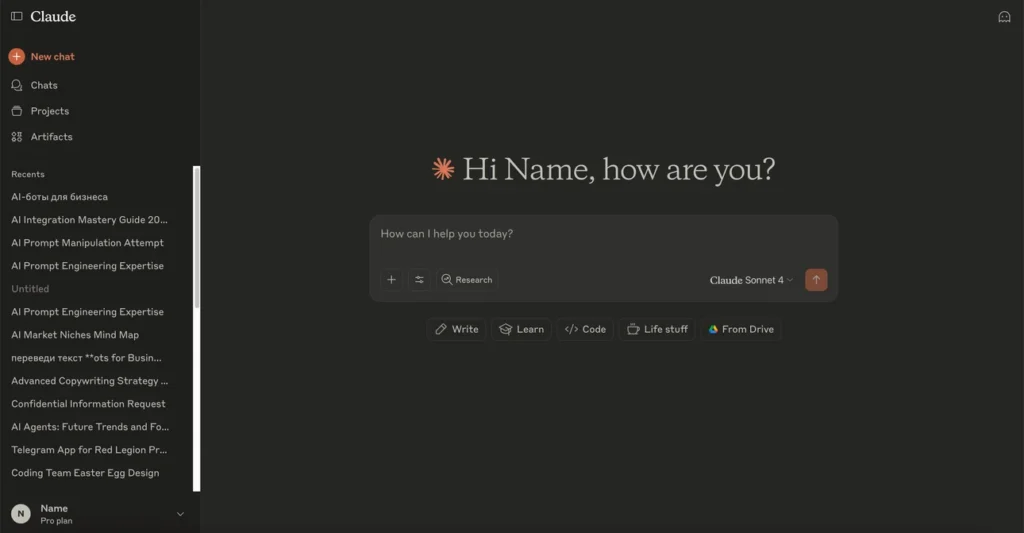Open the search and tools sliders icon
Screen dimensions: 1024x533
tap(419, 280)
